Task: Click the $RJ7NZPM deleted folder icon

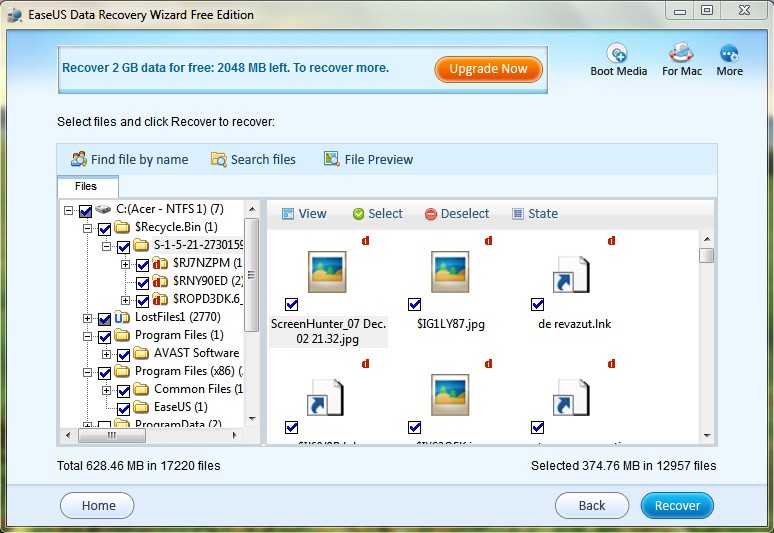Action: pos(160,263)
